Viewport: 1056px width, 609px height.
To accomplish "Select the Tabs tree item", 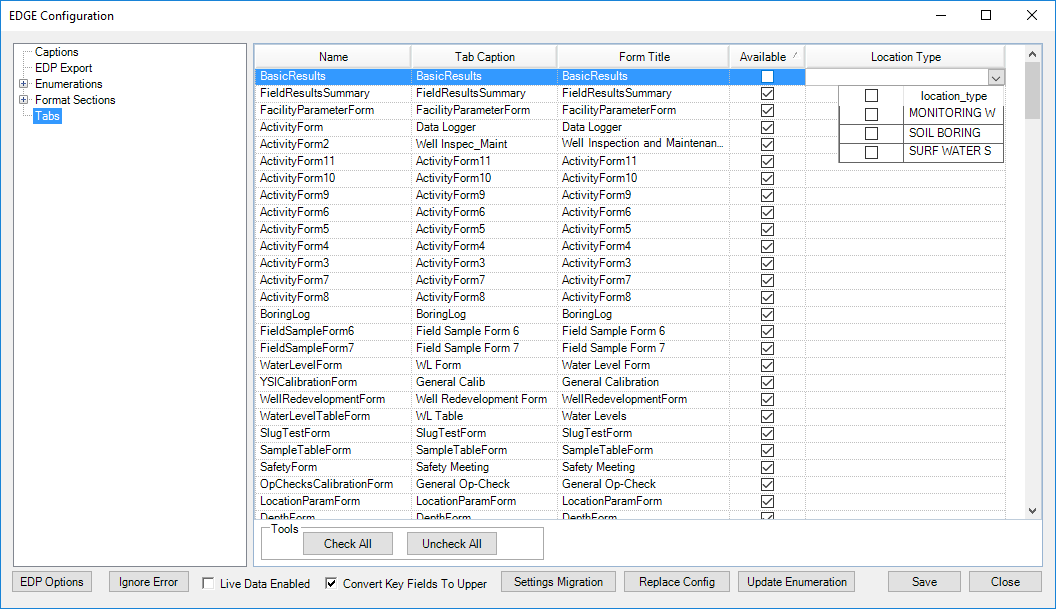I will [47, 116].
